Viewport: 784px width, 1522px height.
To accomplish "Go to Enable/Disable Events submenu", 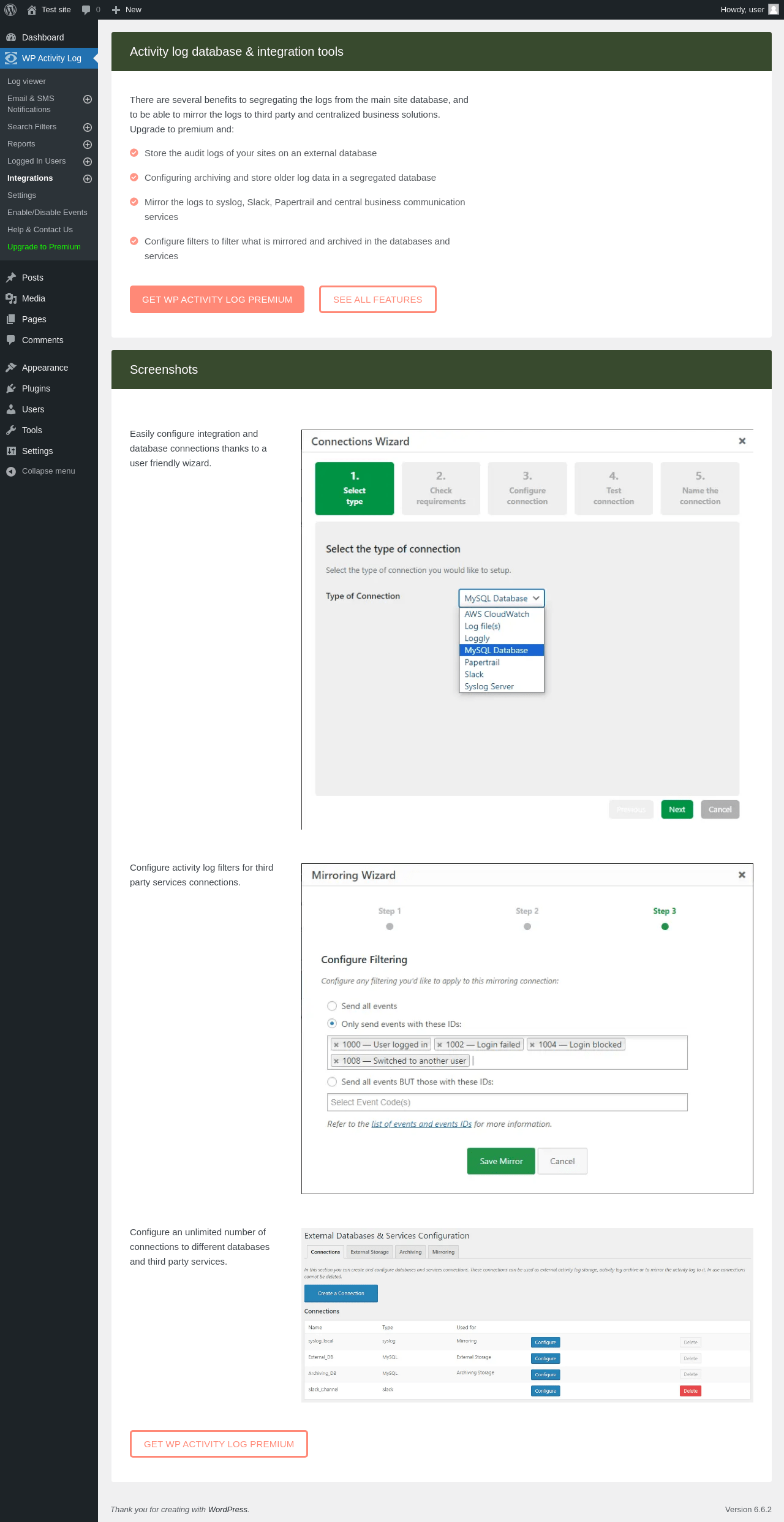I will tap(47, 213).
